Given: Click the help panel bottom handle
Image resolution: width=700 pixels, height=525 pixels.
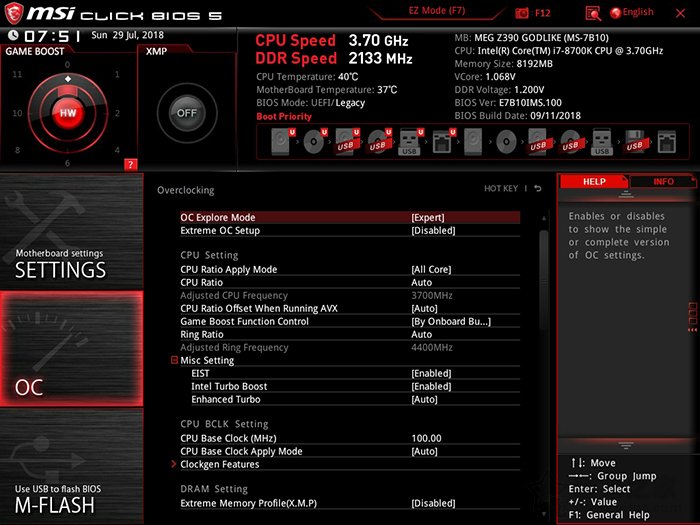Looking at the screenshot, I should (x=626, y=445).
